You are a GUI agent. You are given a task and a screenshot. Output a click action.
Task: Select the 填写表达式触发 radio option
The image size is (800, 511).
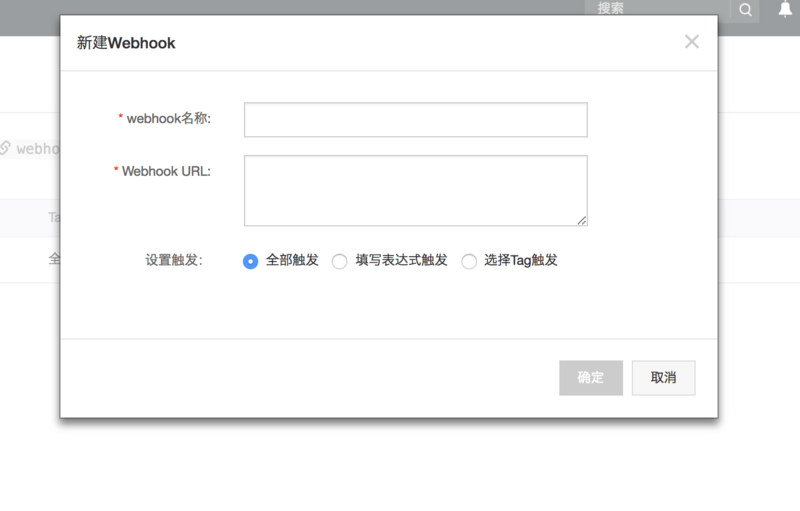pos(339,261)
